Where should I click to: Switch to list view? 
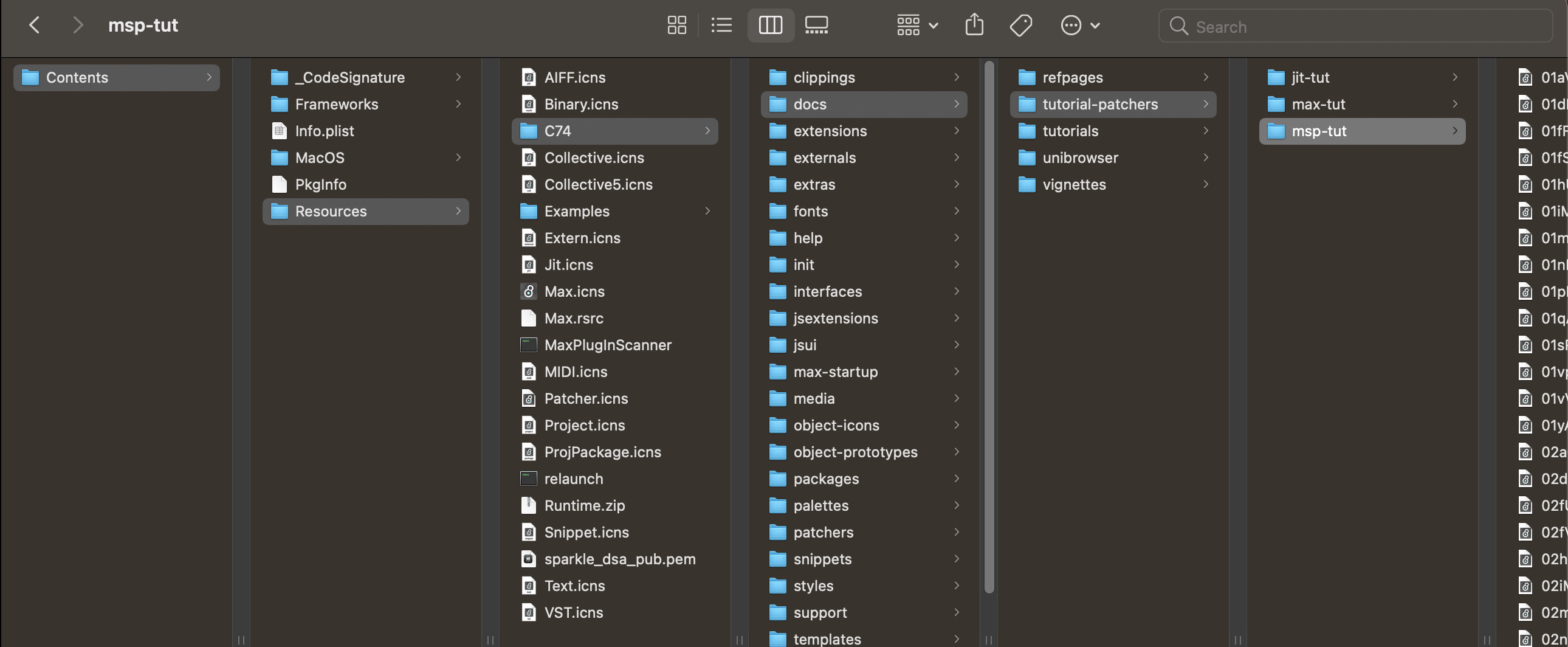pos(721,26)
